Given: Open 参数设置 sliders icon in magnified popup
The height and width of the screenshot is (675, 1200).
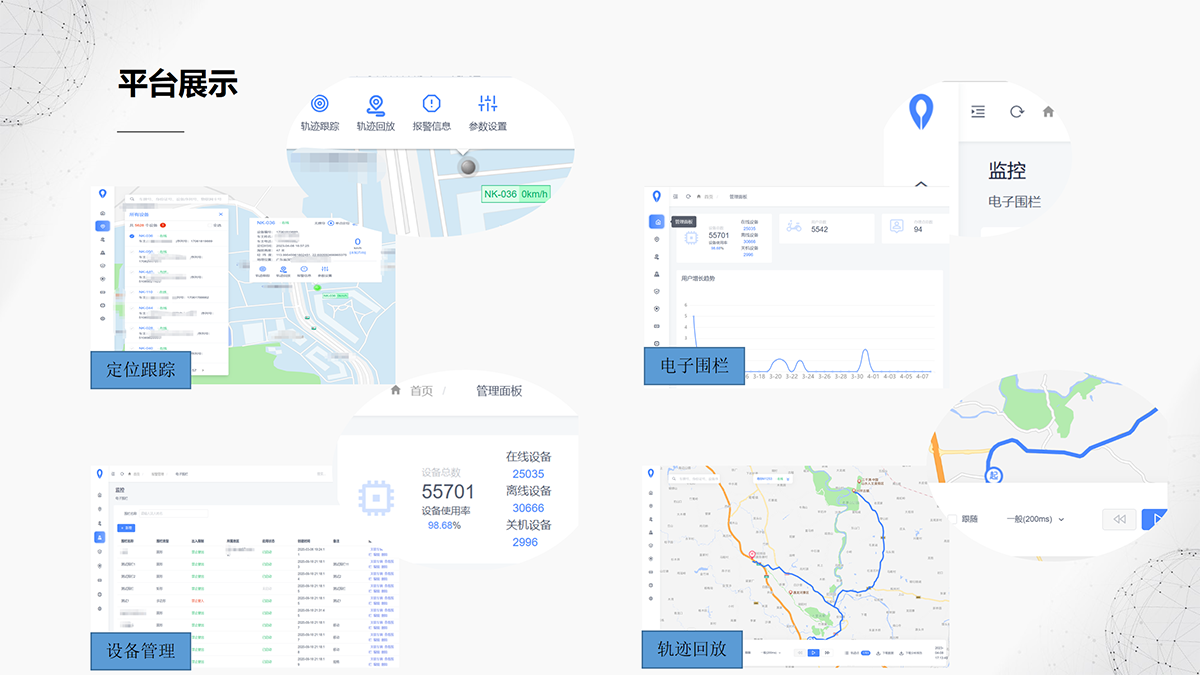Looking at the screenshot, I should (x=488, y=104).
